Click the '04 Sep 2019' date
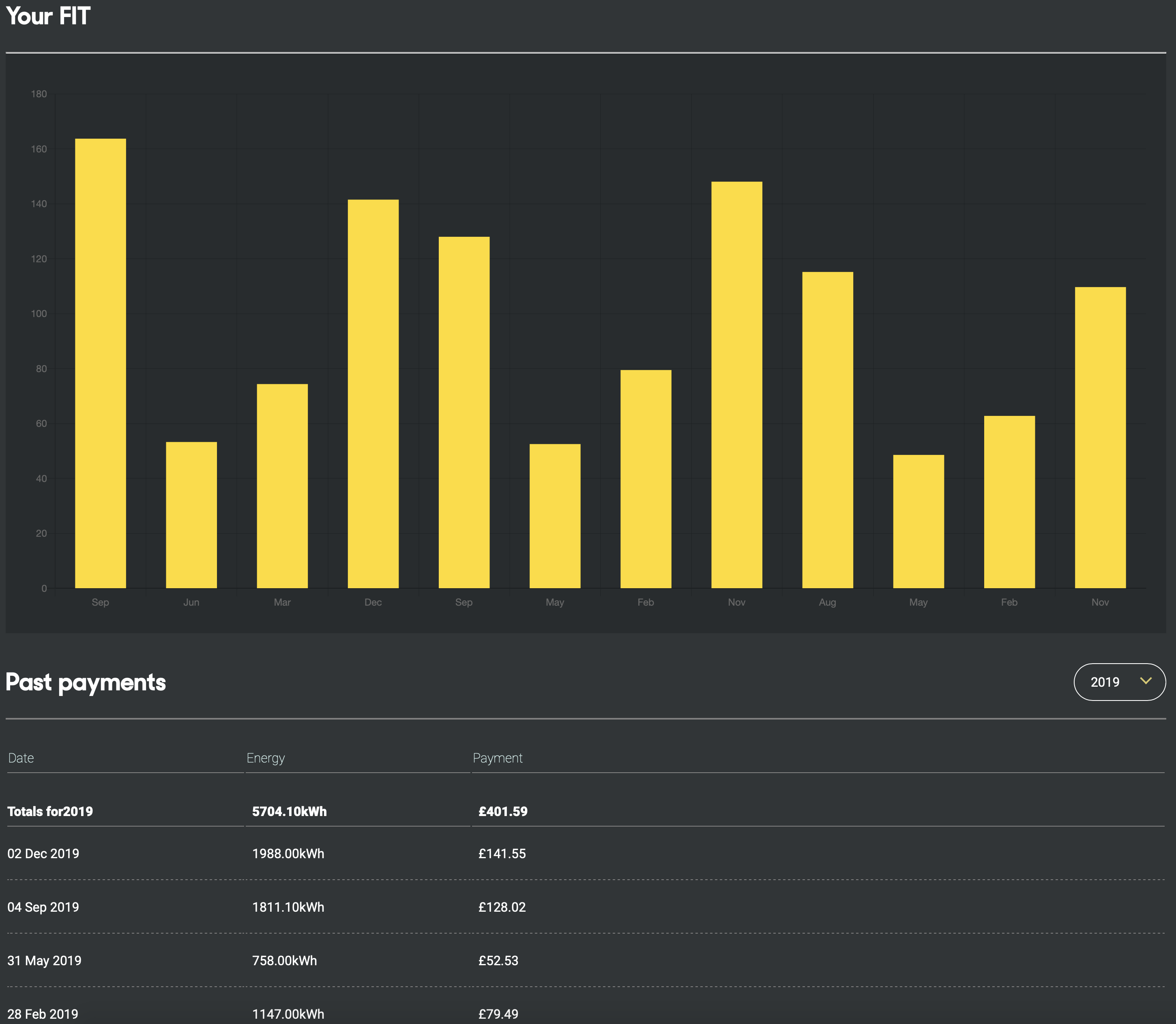The width and height of the screenshot is (1176, 1024). 43,907
